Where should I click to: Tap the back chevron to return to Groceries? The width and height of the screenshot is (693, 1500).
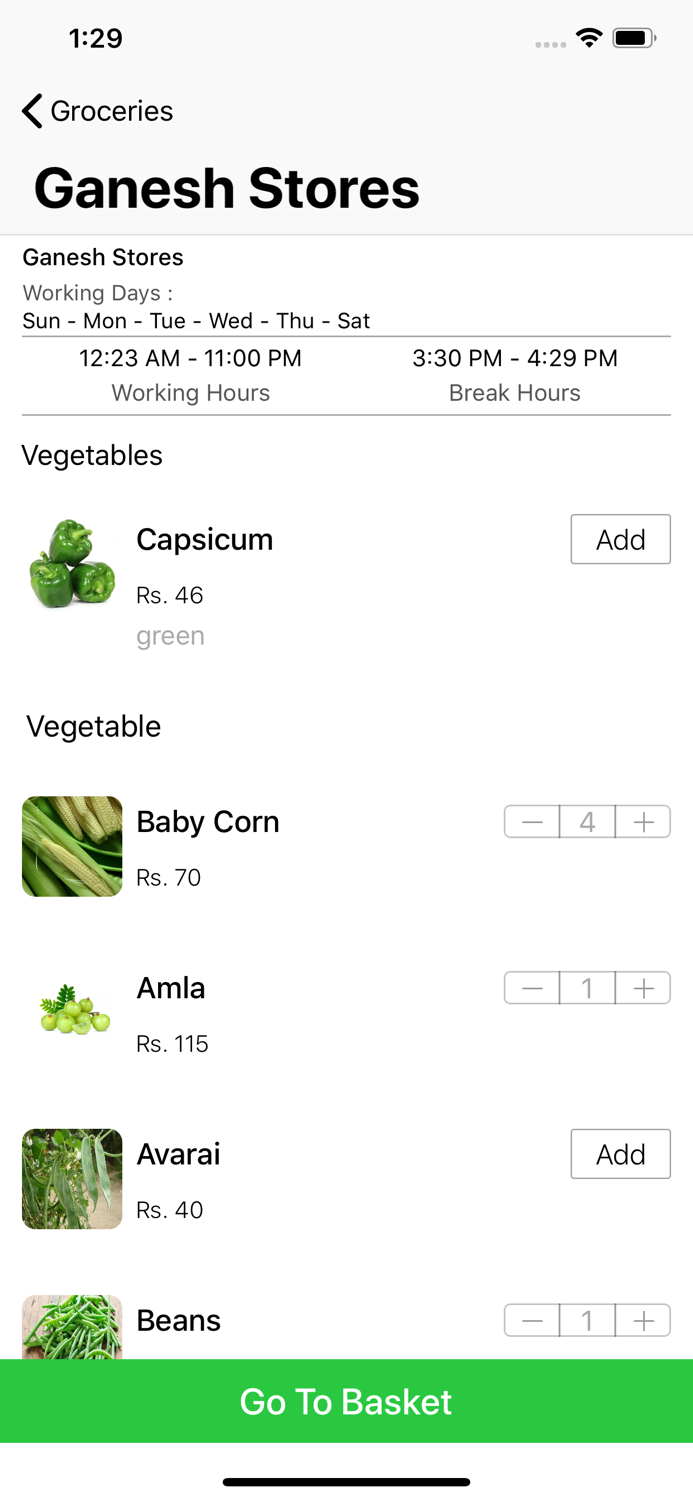[30, 112]
